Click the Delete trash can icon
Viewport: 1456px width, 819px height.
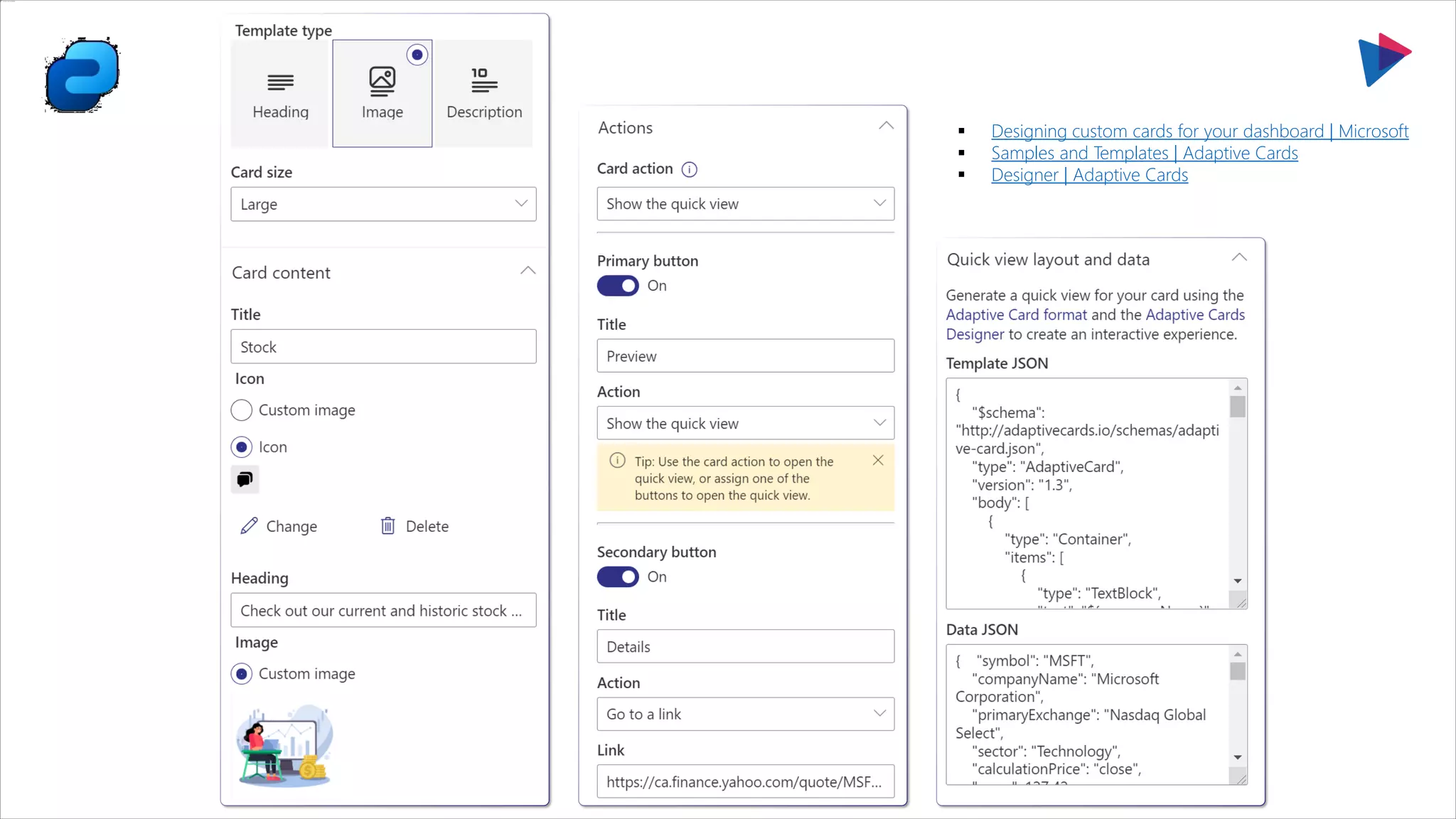point(387,526)
